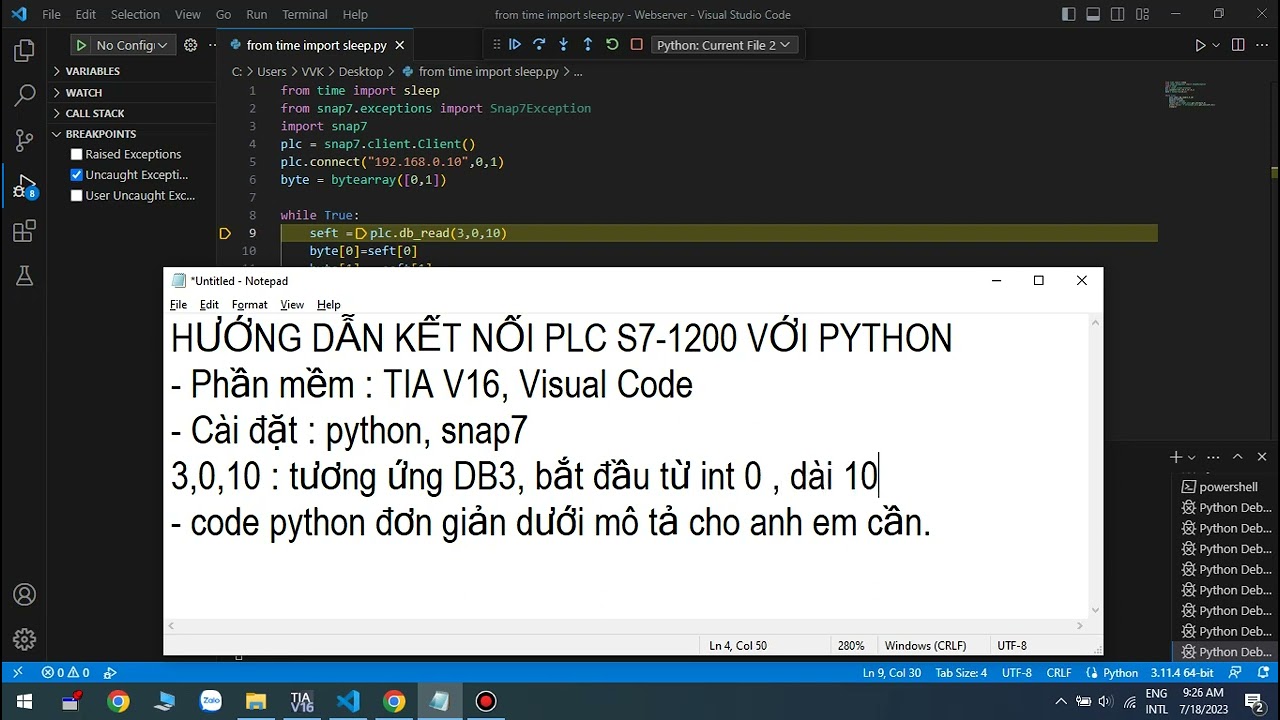Image resolution: width=1280 pixels, height=720 pixels.
Task: Click Customize Layout icon in title bar
Action: [1140, 14]
